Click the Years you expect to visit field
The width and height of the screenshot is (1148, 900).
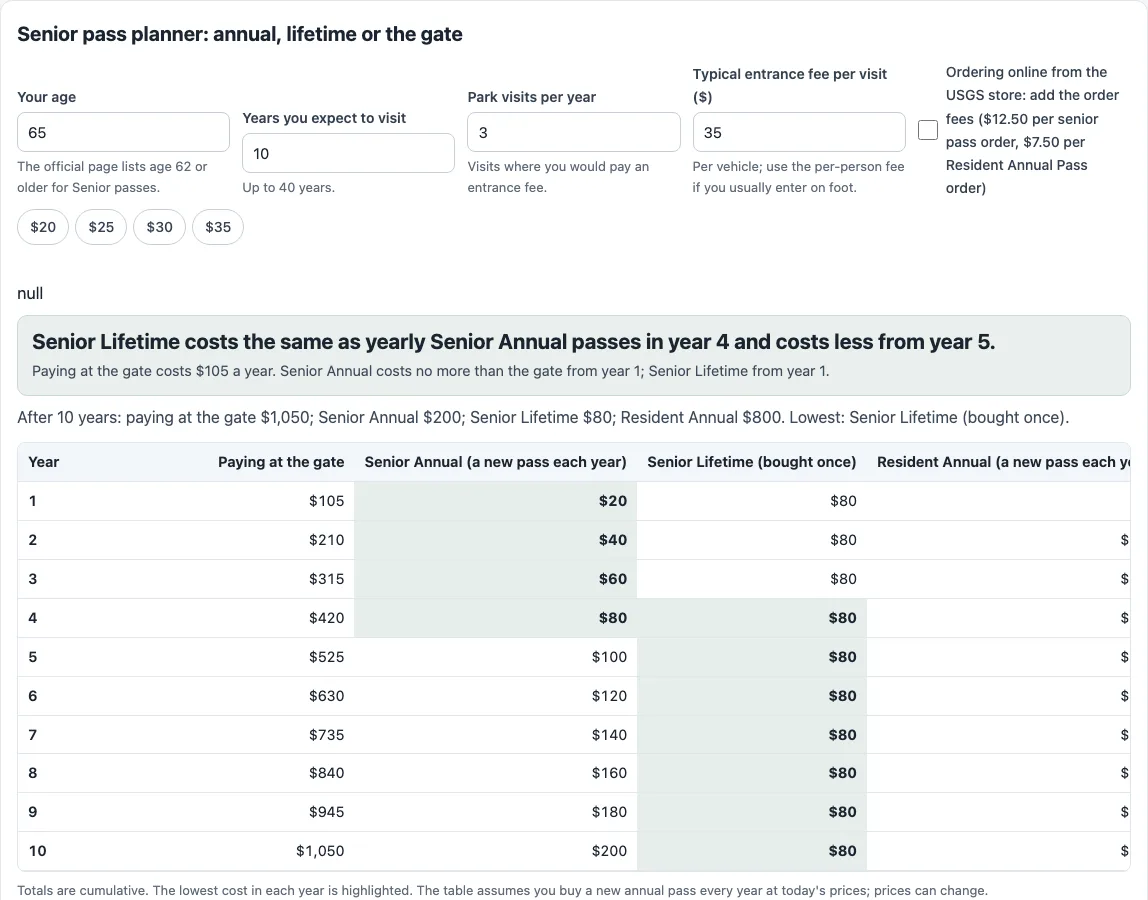348,154
